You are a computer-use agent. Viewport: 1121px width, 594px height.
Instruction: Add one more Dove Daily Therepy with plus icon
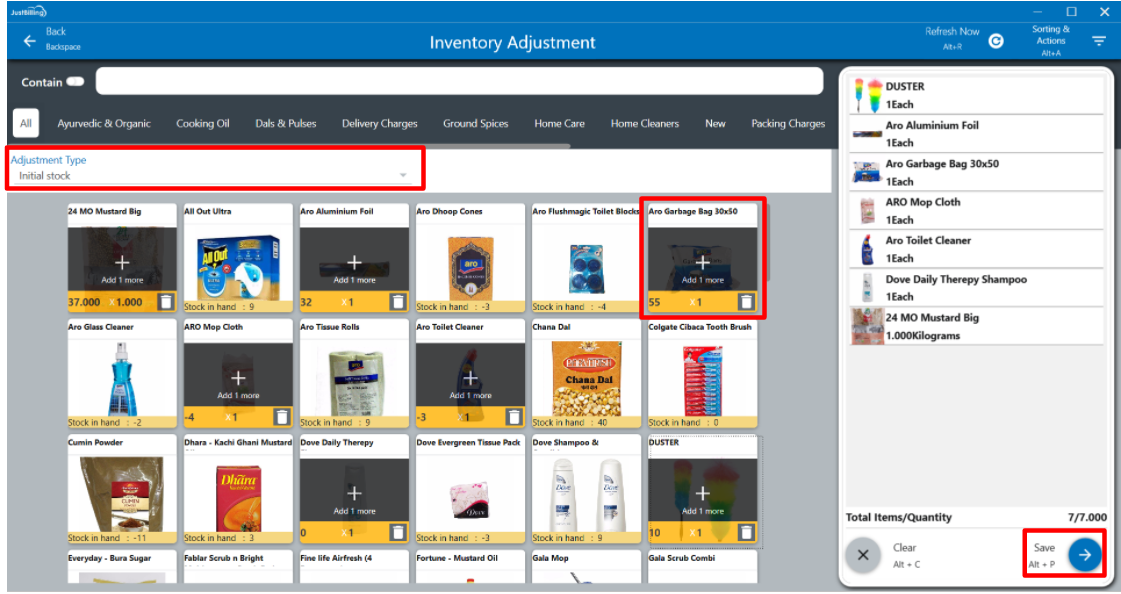tap(354, 493)
